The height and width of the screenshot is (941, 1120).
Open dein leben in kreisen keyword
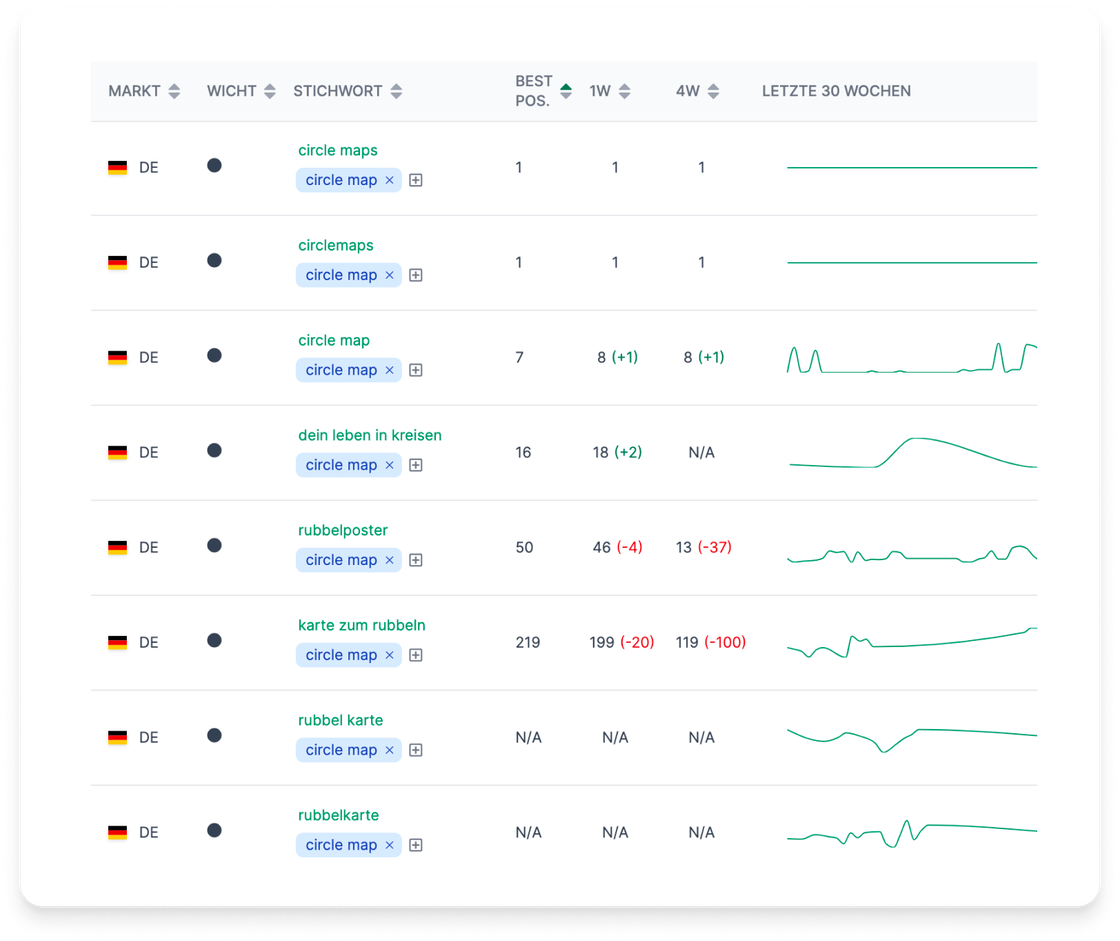point(369,436)
